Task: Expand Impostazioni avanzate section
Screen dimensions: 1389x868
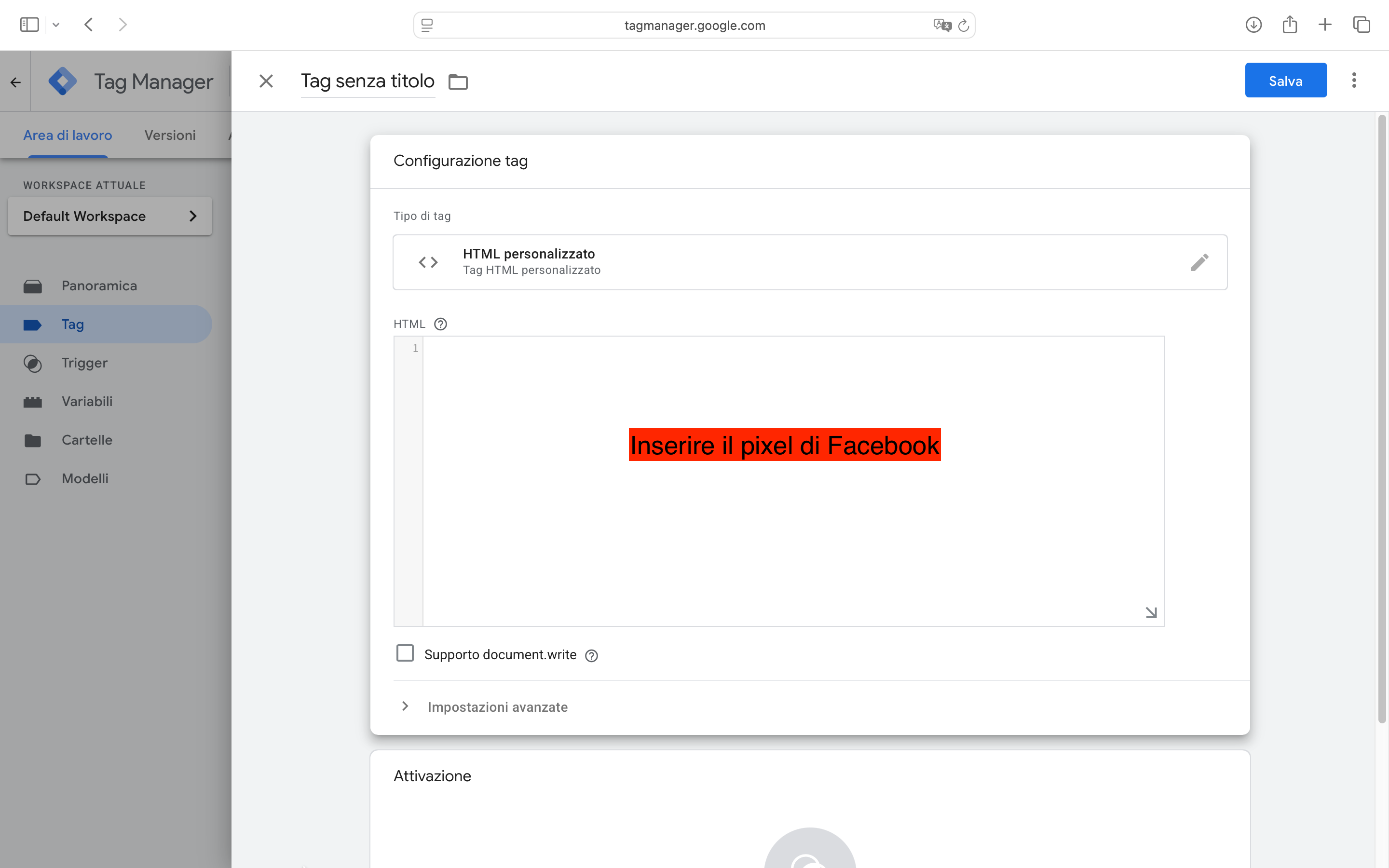Action: point(496,706)
